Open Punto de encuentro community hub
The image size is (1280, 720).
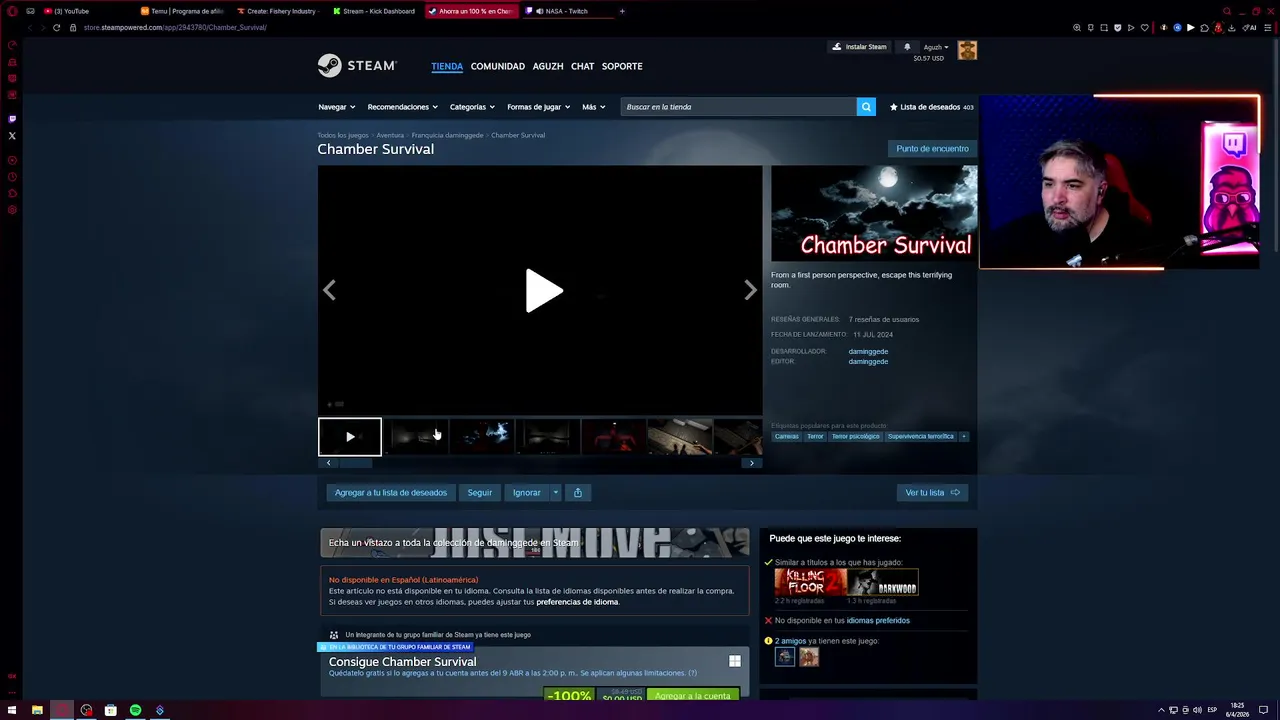click(932, 149)
